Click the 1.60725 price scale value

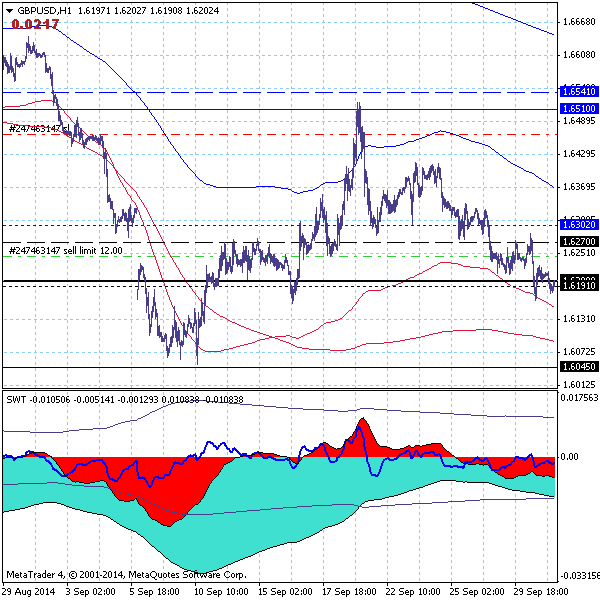579,352
